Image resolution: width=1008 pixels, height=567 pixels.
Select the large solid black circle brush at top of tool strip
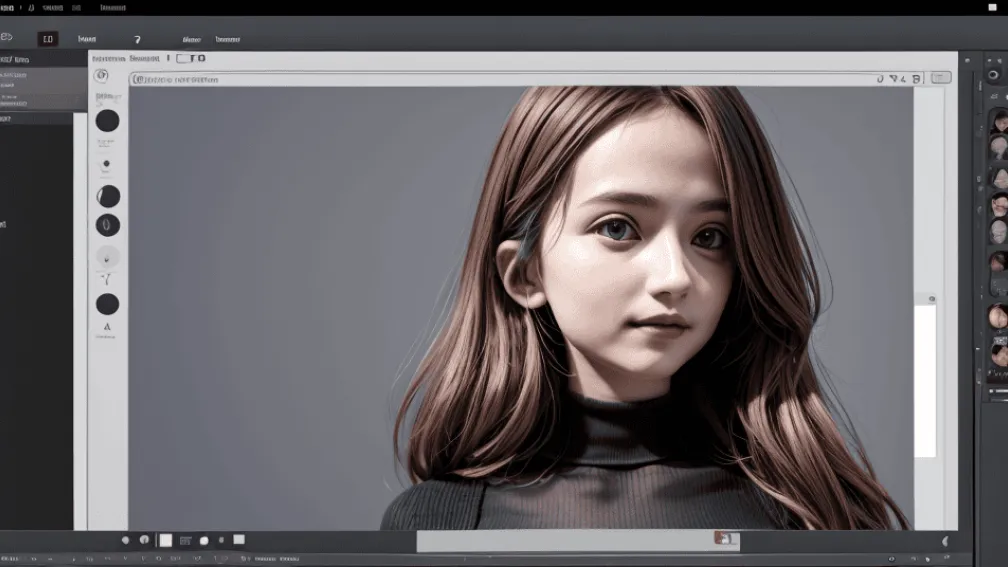[107, 121]
